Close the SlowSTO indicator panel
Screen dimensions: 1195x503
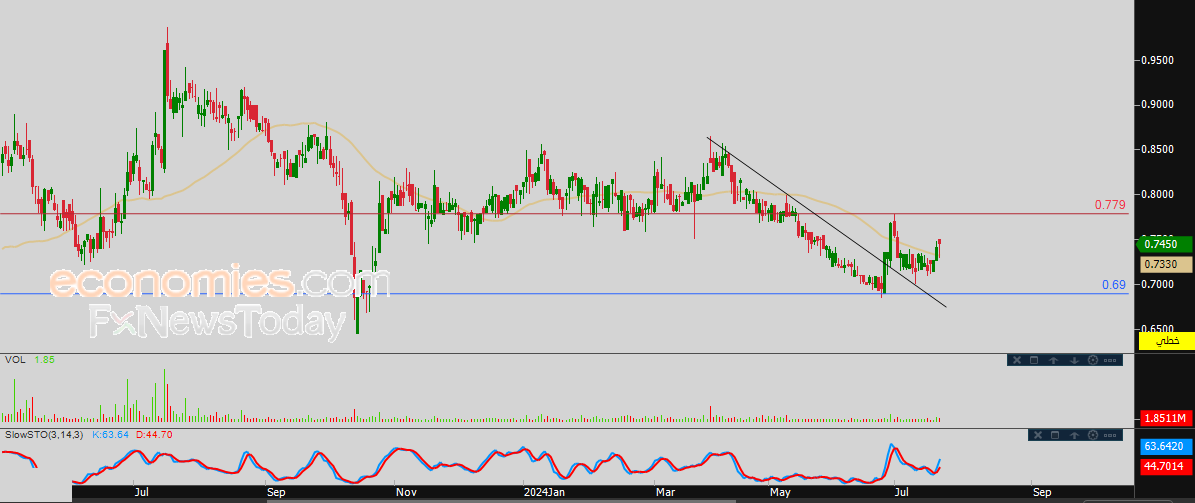pyautogui.click(x=1038, y=435)
